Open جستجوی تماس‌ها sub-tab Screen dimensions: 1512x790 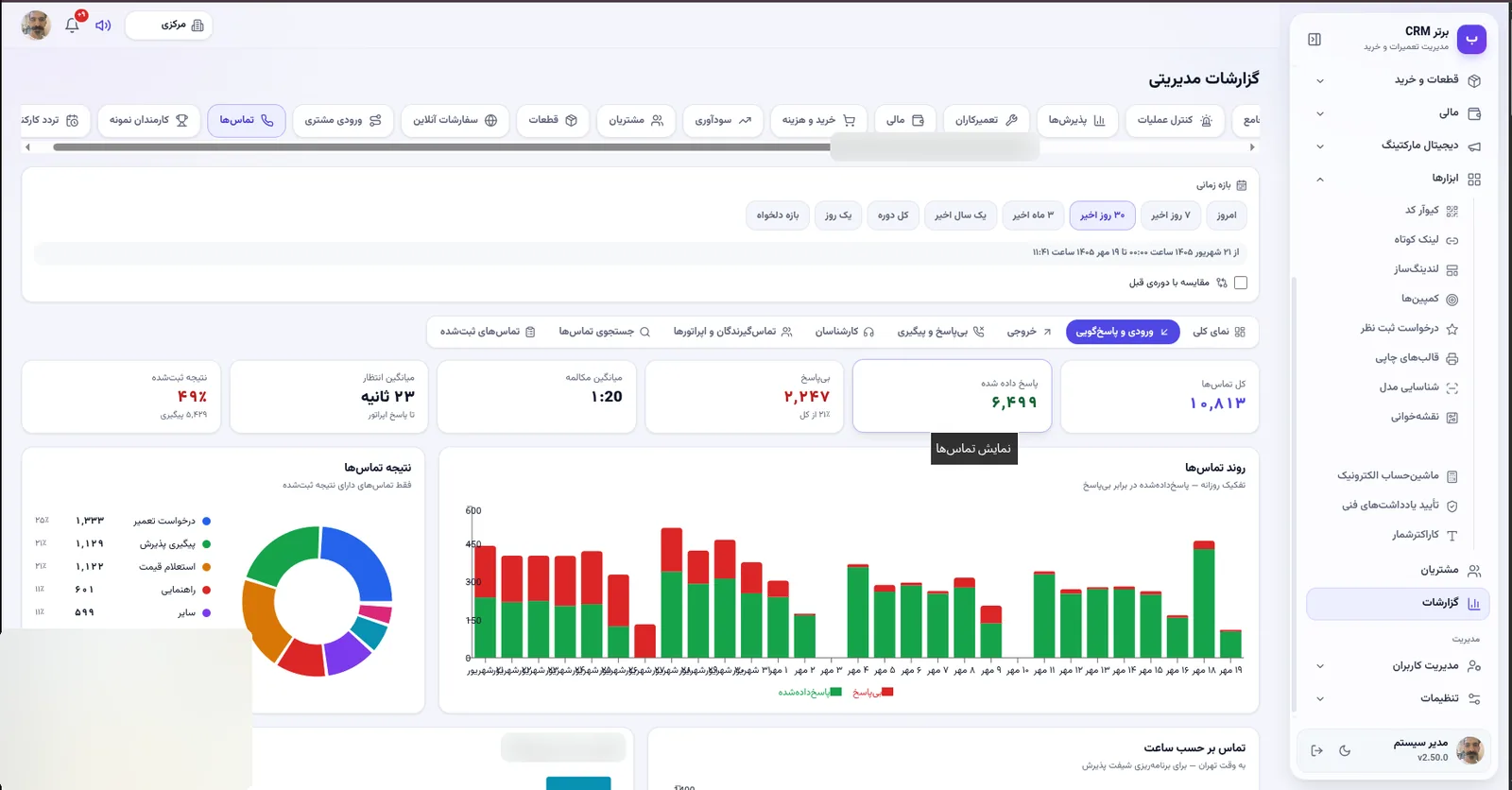pyautogui.click(x=604, y=332)
